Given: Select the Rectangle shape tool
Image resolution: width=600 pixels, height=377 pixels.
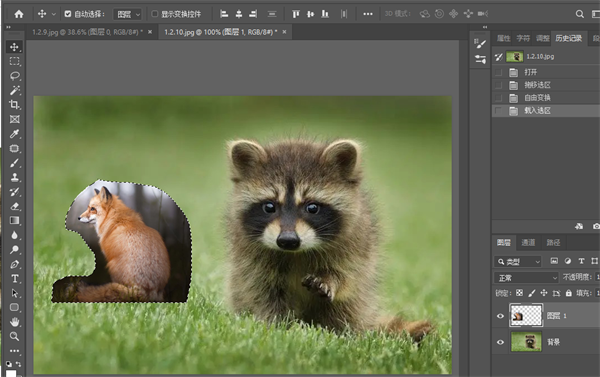Looking at the screenshot, I should 15,307.
